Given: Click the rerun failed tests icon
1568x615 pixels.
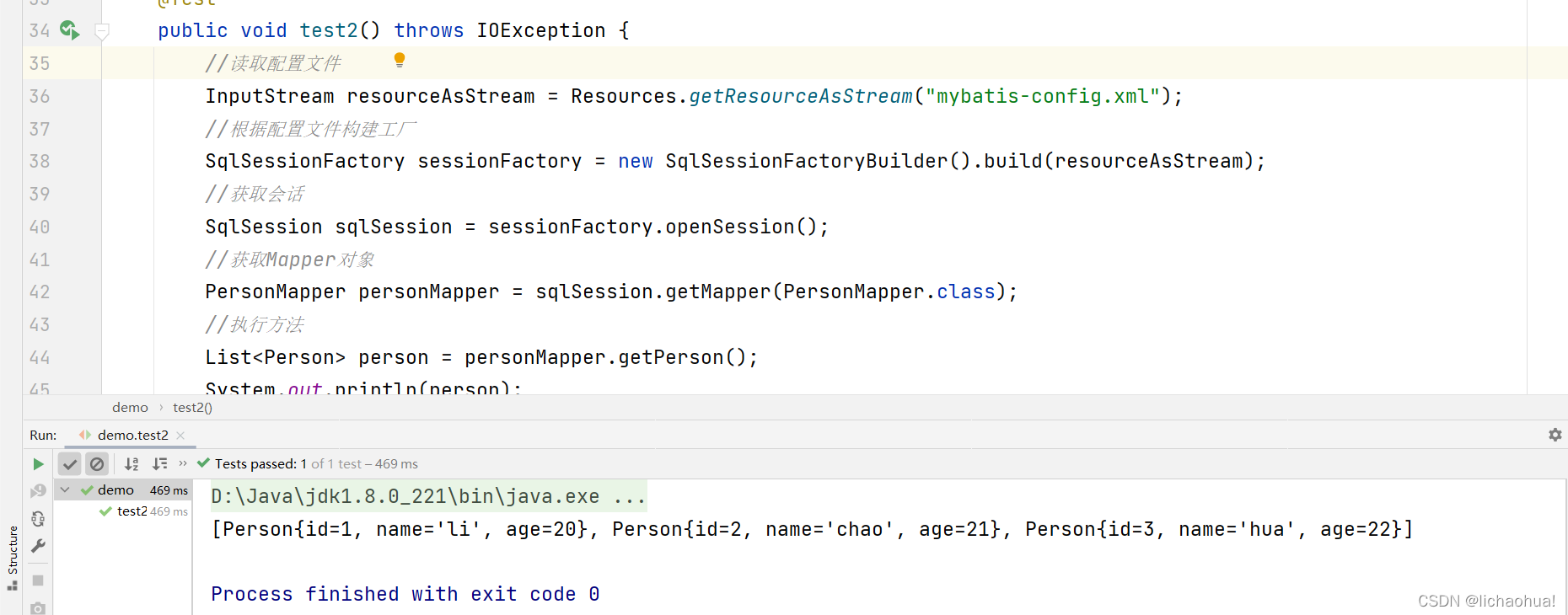Looking at the screenshot, I should pos(38,491).
